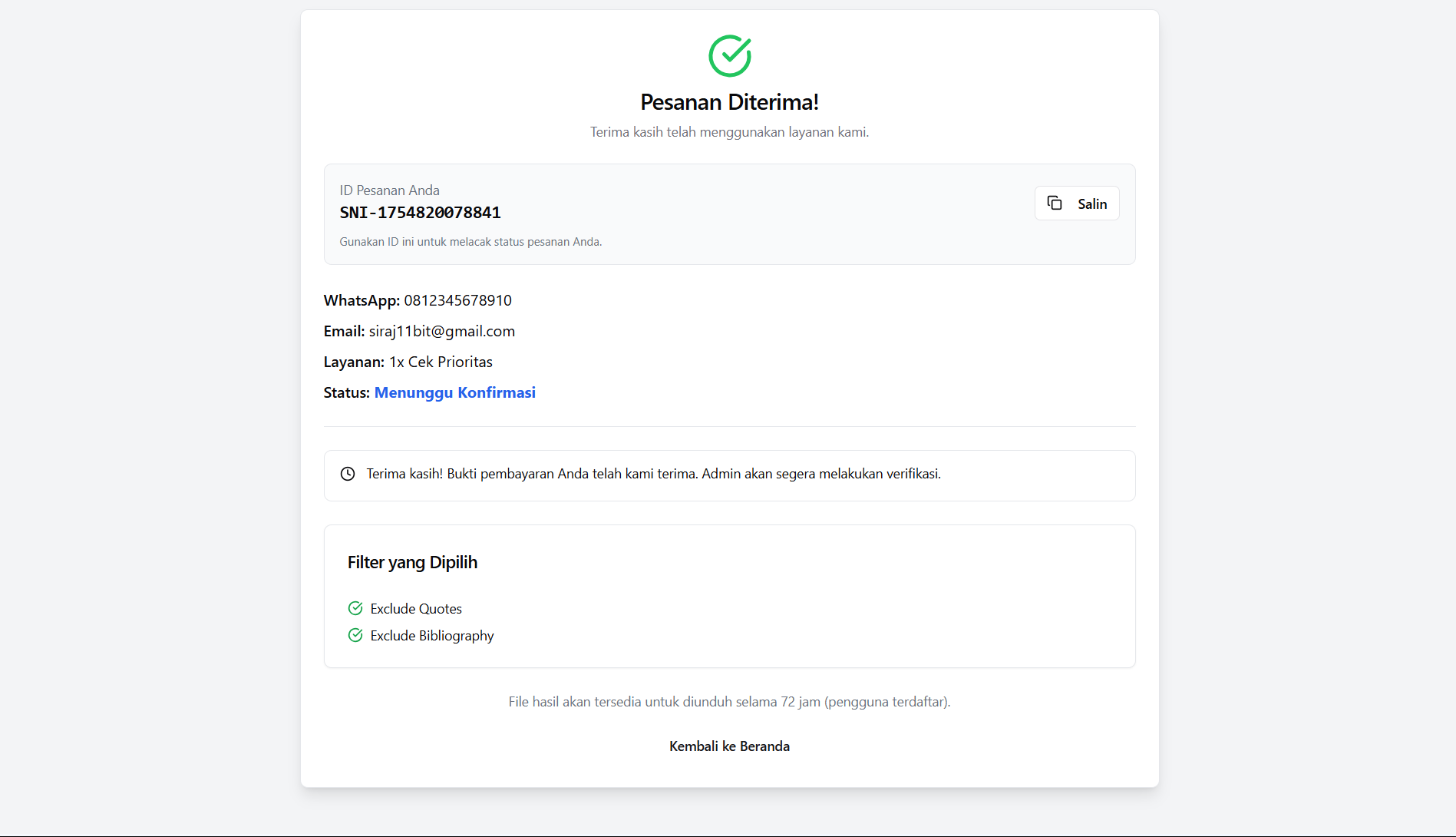Click the Exclude Bibliography filter label
Image resolution: width=1456 pixels, height=837 pixels.
(x=432, y=636)
